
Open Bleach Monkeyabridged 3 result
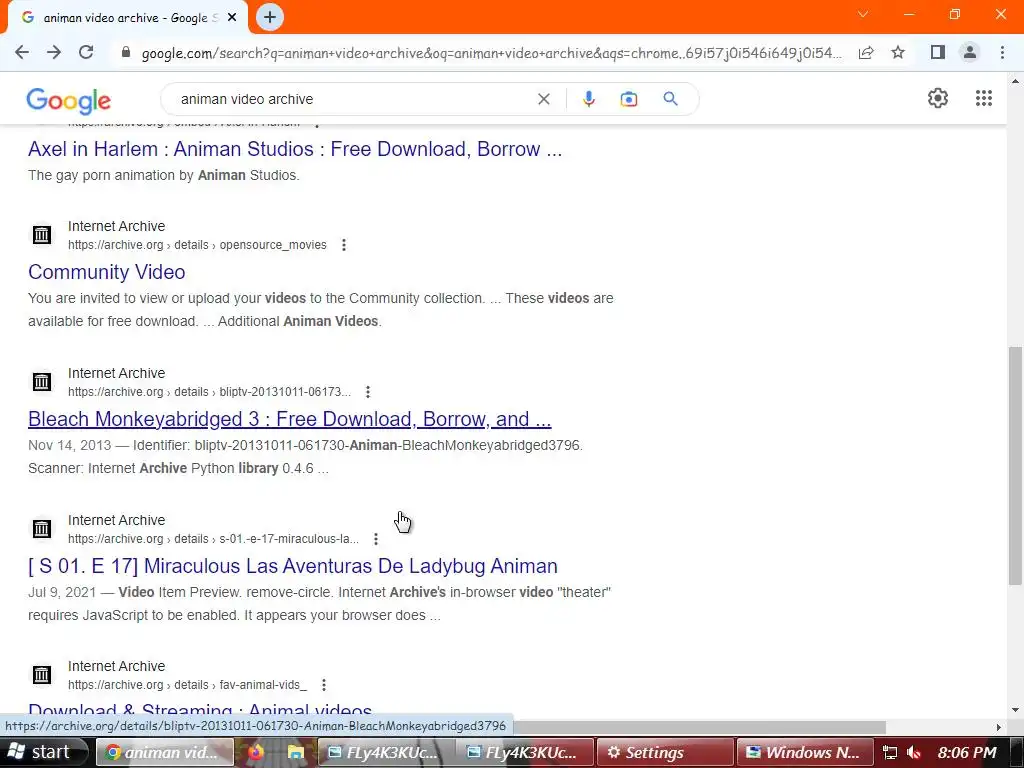tap(289, 419)
